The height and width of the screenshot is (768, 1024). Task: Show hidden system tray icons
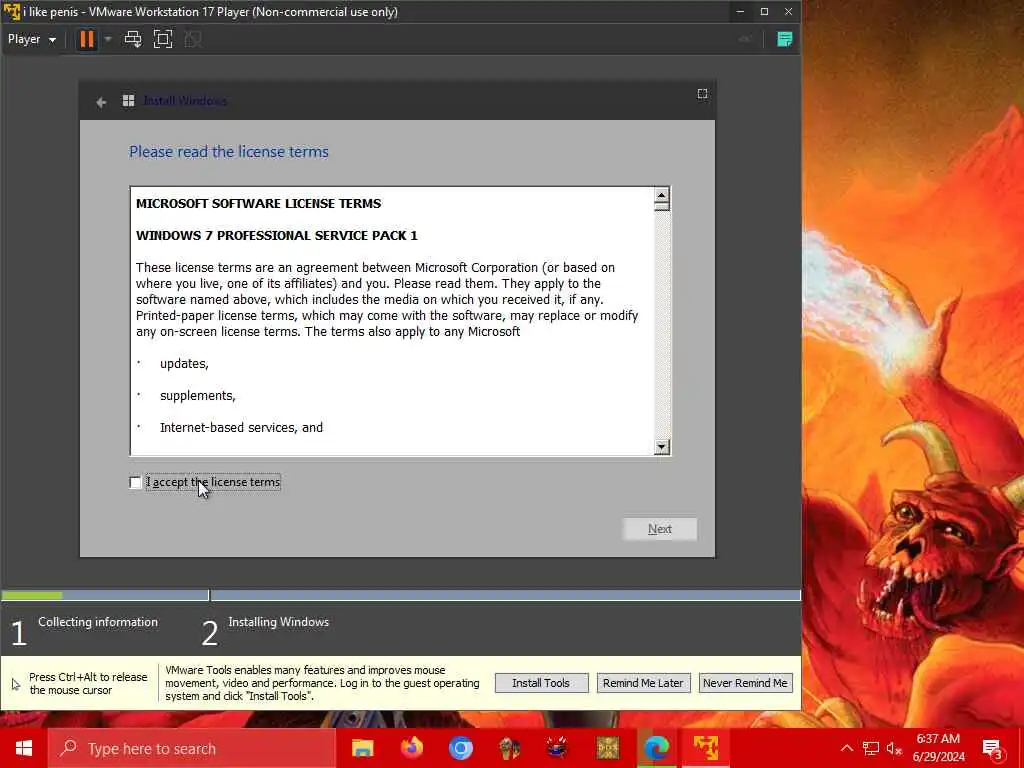pos(846,748)
